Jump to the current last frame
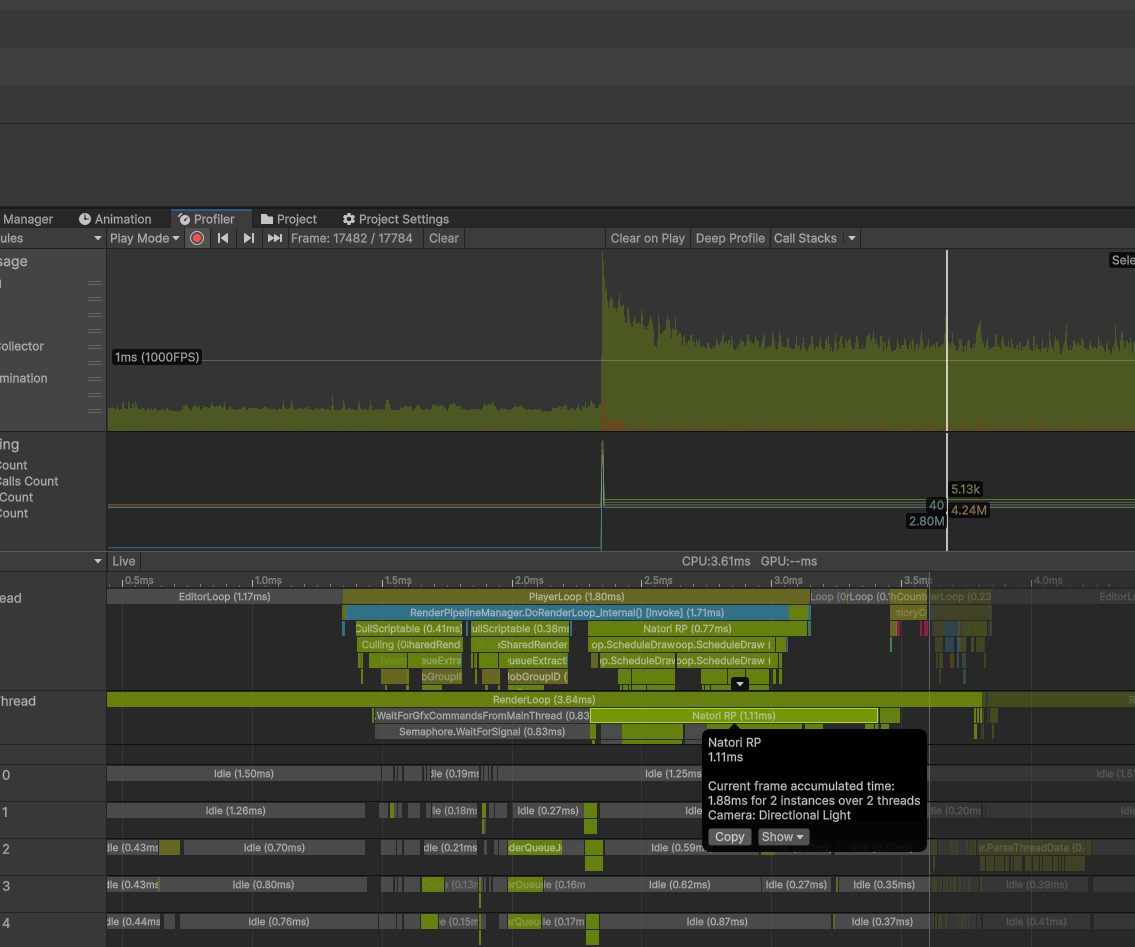This screenshot has height=947, width=1135. (274, 238)
